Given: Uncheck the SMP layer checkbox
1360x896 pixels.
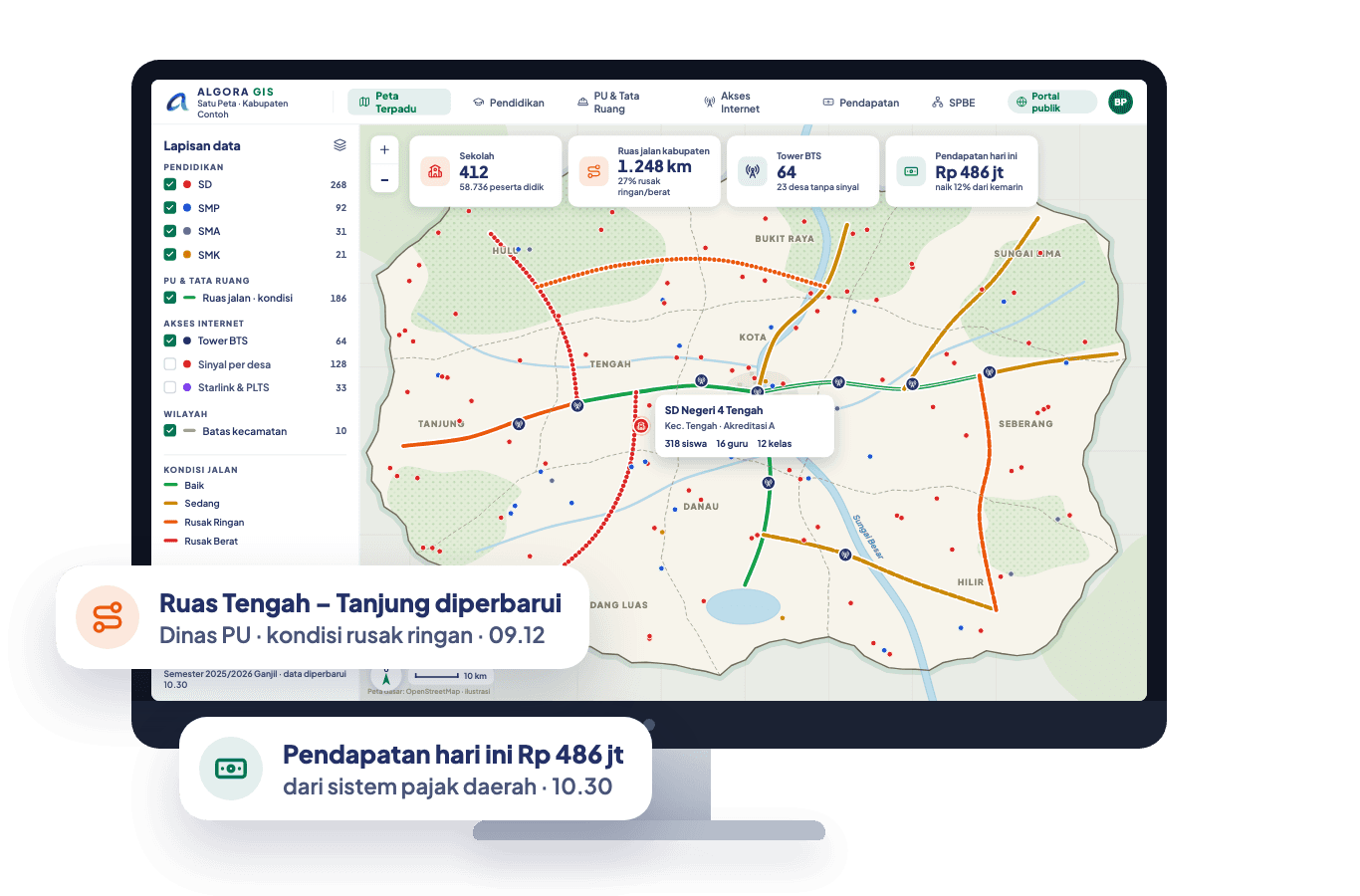Looking at the screenshot, I should [170, 208].
